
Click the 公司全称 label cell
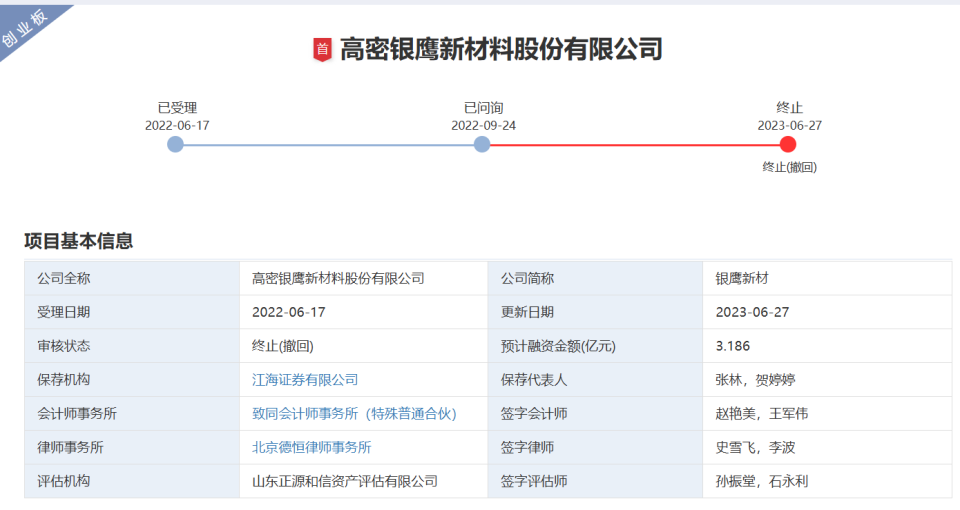(x=132, y=279)
